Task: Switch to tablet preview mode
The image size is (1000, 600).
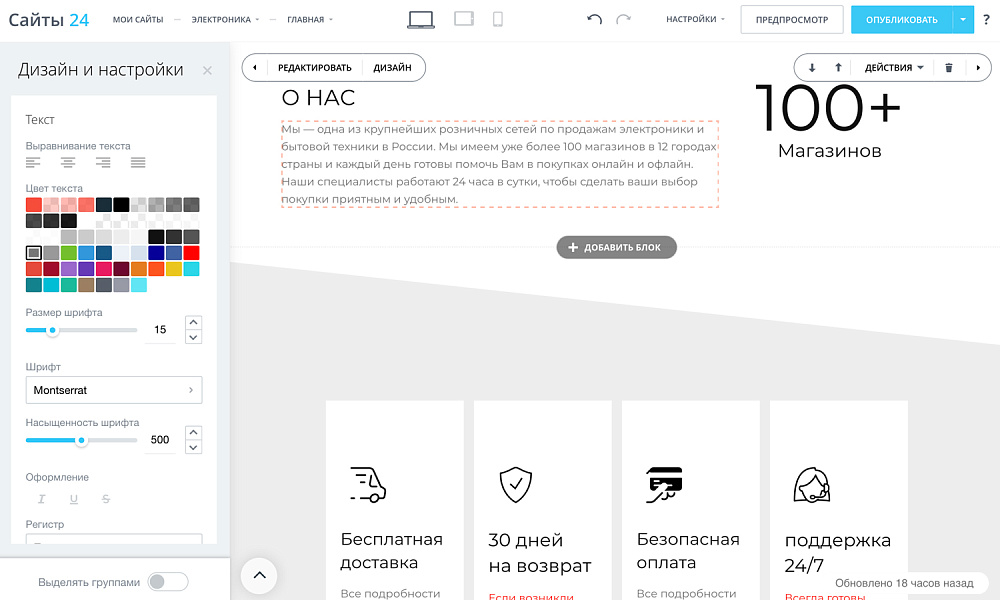Action: [x=463, y=17]
